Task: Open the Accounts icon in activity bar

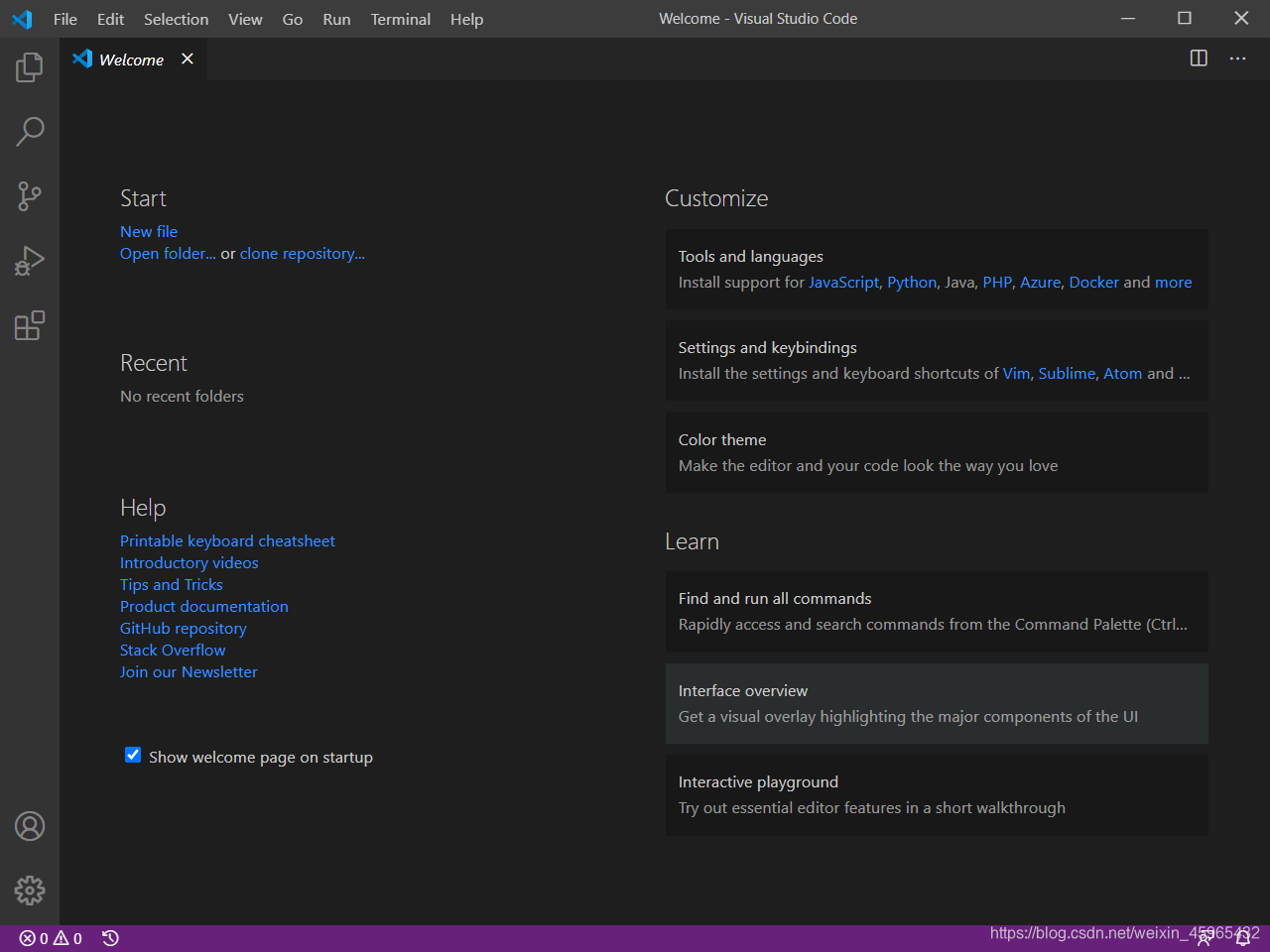Action: click(30, 826)
